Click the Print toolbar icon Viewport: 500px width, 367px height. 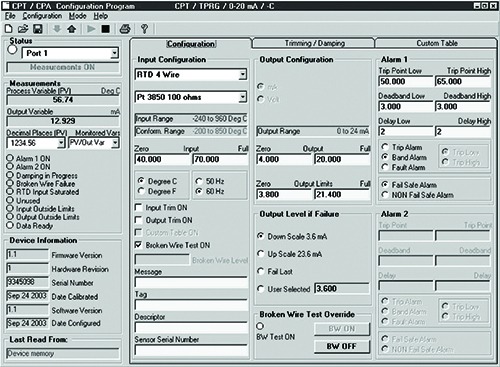[x=125, y=29]
